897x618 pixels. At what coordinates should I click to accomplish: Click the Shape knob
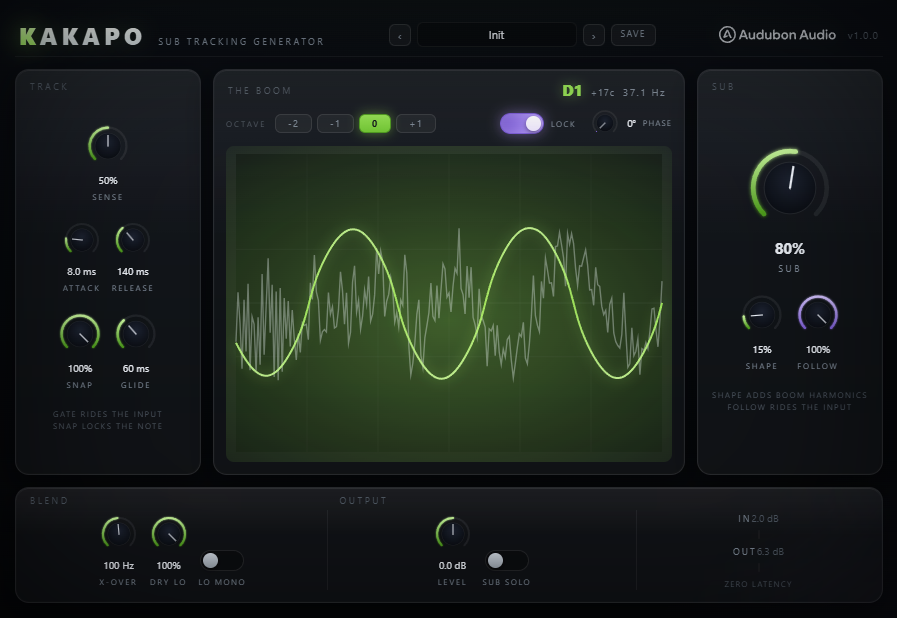761,315
